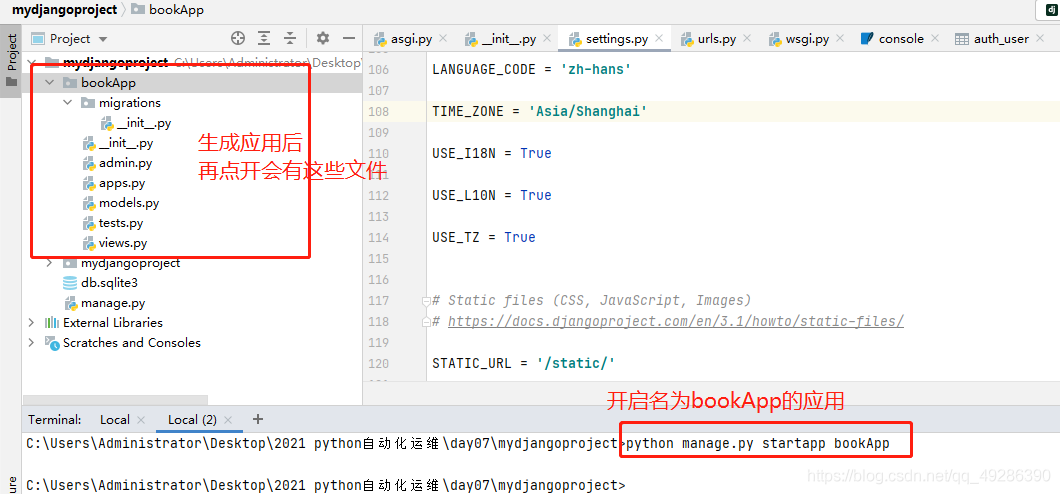Click the Project tool window side button

(x=10, y=61)
